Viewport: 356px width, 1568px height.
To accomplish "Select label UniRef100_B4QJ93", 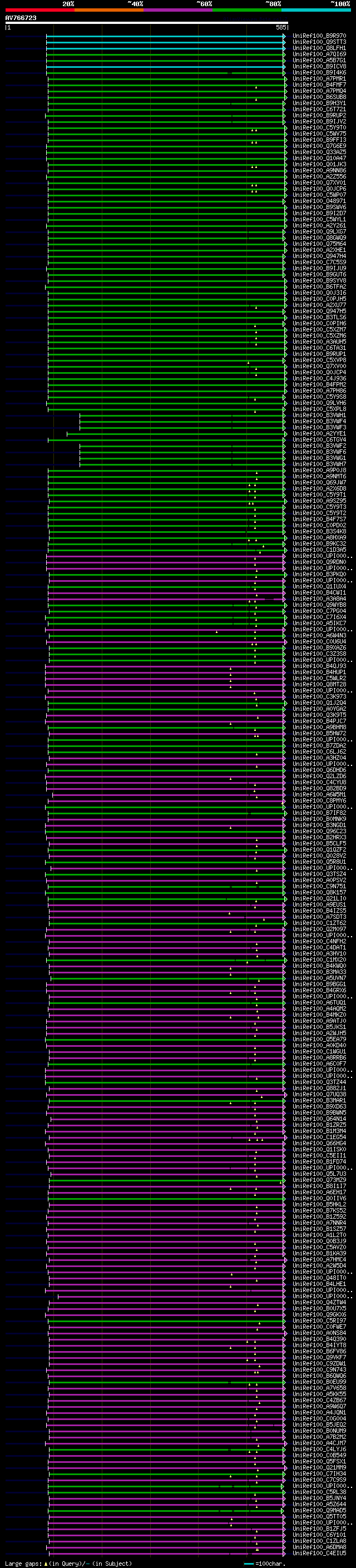I will [319, 666].
